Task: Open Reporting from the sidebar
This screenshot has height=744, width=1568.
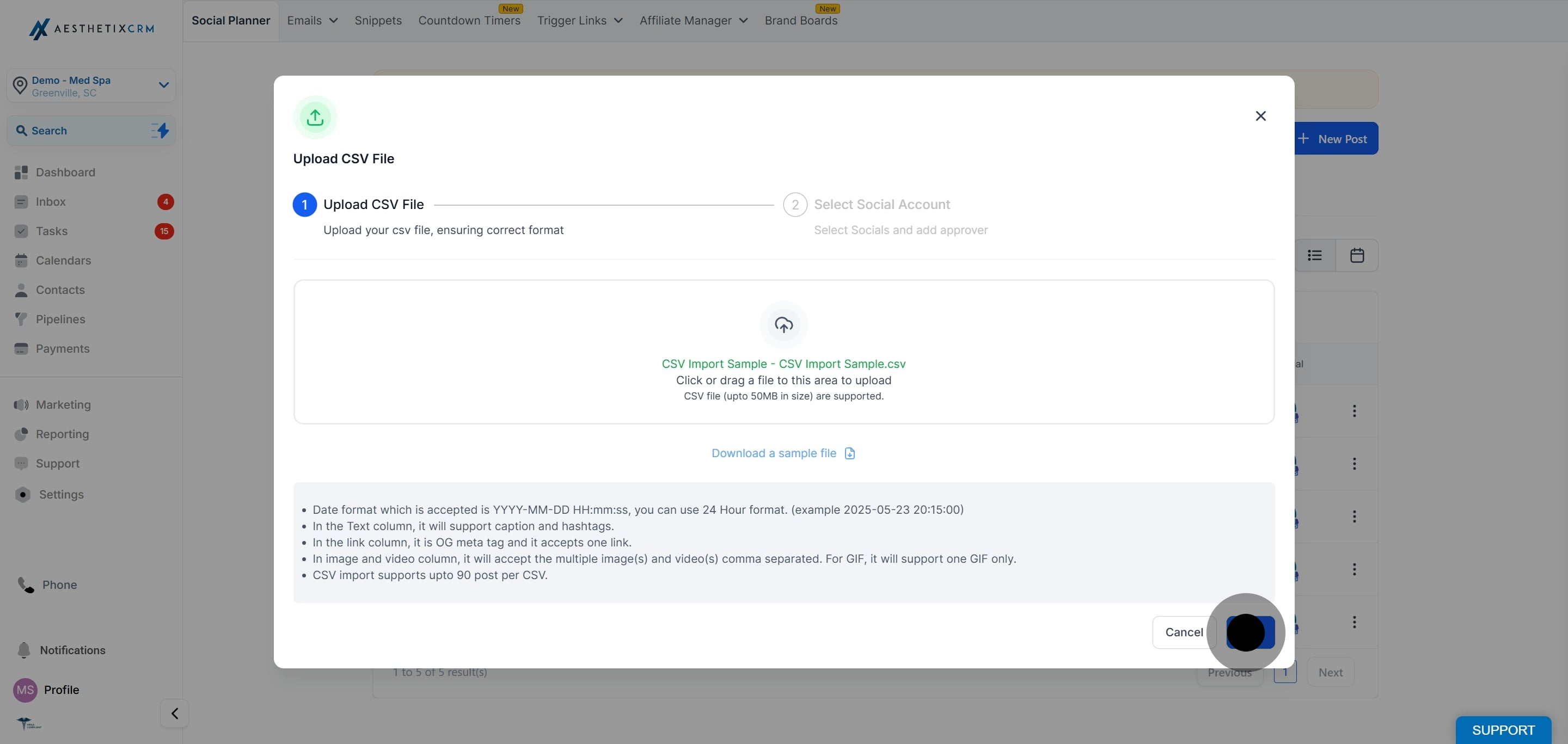Action: tap(62, 434)
